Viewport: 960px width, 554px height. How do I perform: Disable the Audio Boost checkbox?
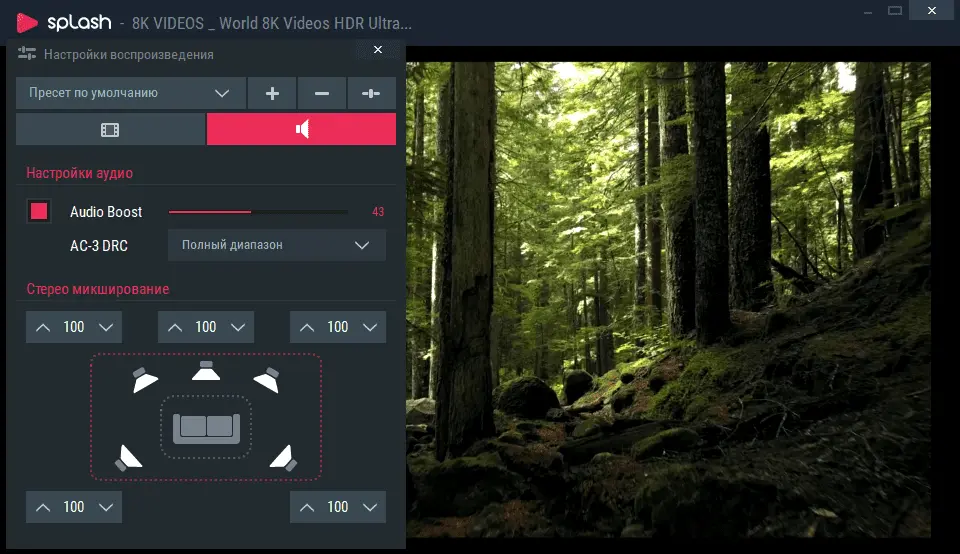[39, 211]
